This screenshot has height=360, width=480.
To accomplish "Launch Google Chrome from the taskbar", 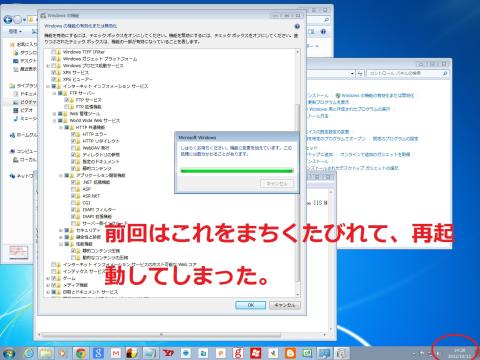I will 81,353.
